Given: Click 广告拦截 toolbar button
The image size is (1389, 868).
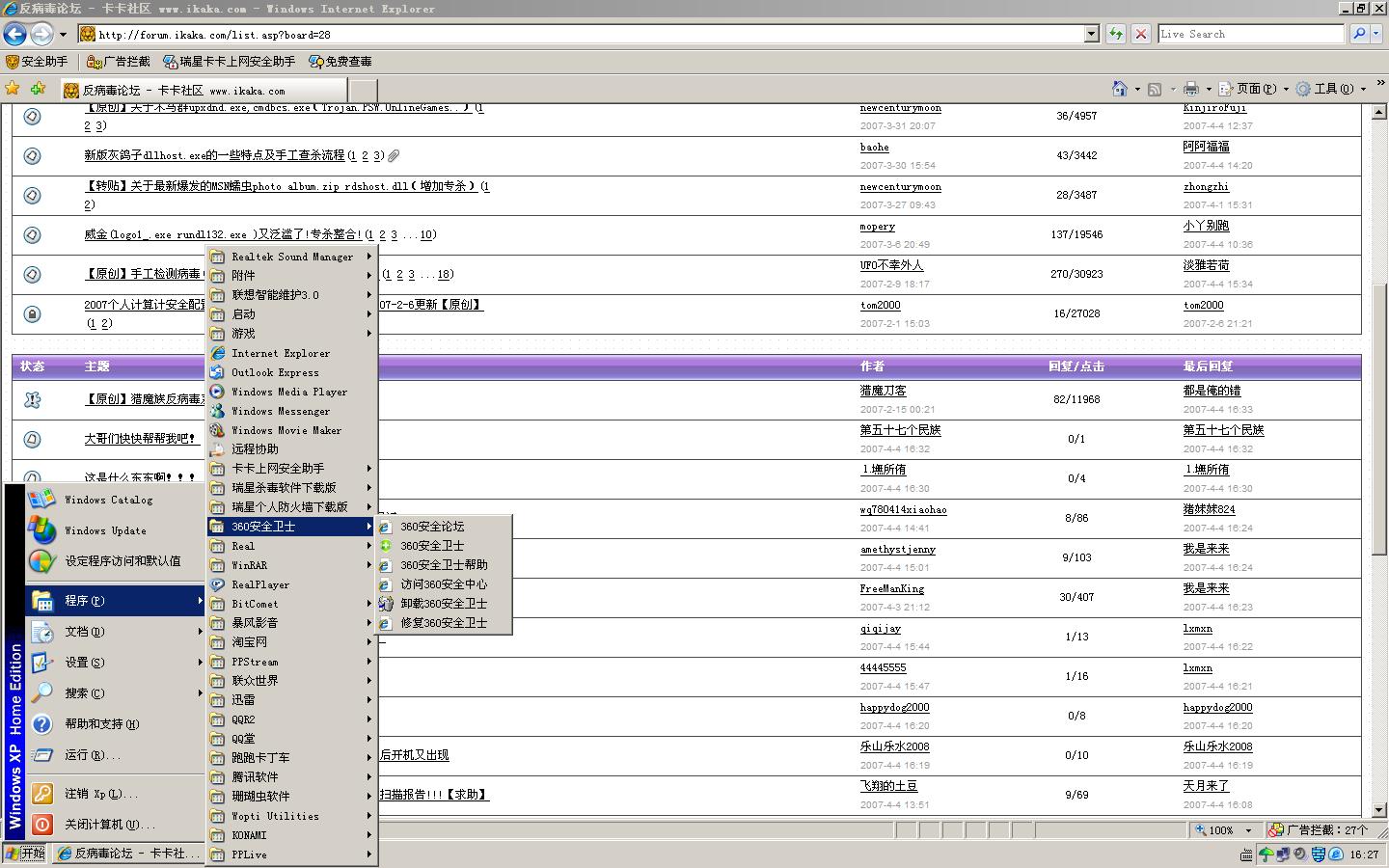Looking at the screenshot, I should click(119, 62).
